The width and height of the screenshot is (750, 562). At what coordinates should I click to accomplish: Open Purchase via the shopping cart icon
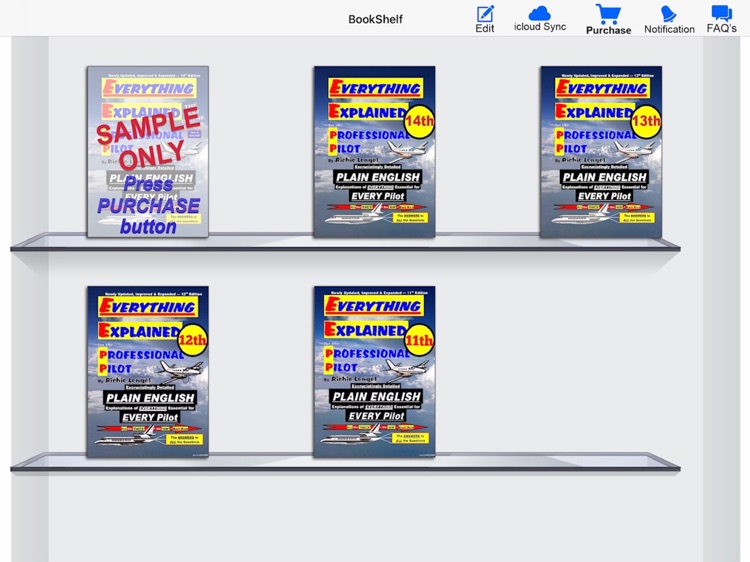608,14
